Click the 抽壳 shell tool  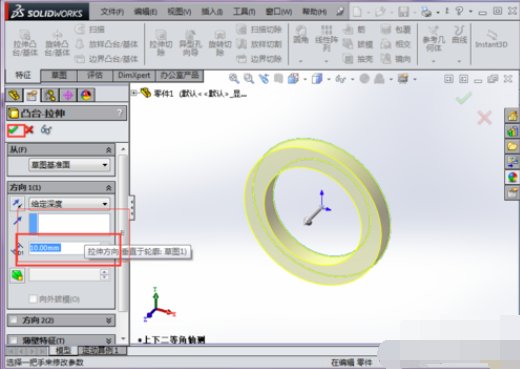click(358, 59)
